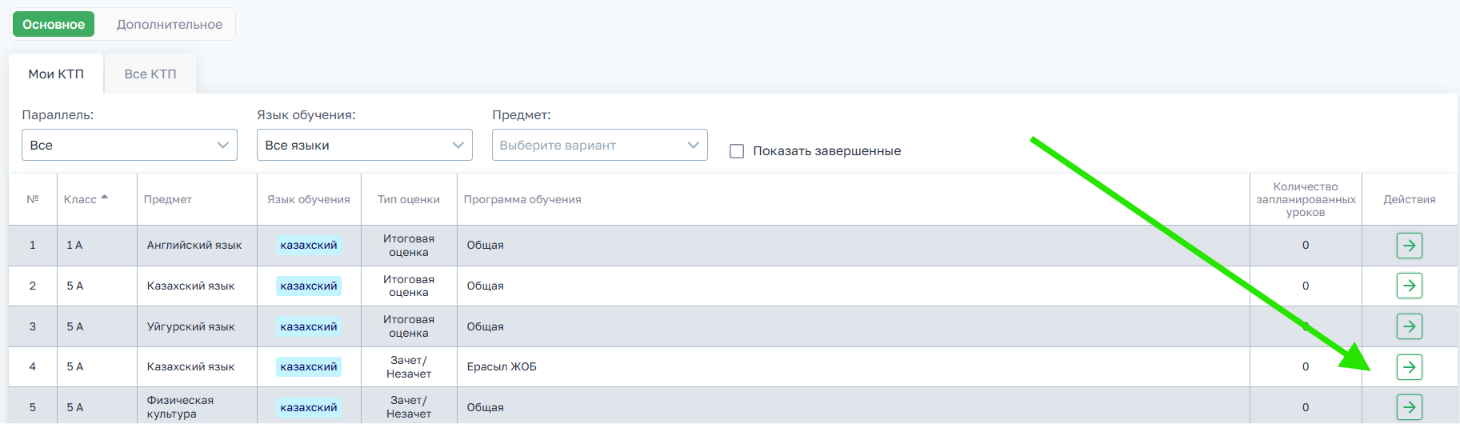Sort by the Класс column arrow
The width and height of the screenshot is (1460, 424).
(104, 198)
